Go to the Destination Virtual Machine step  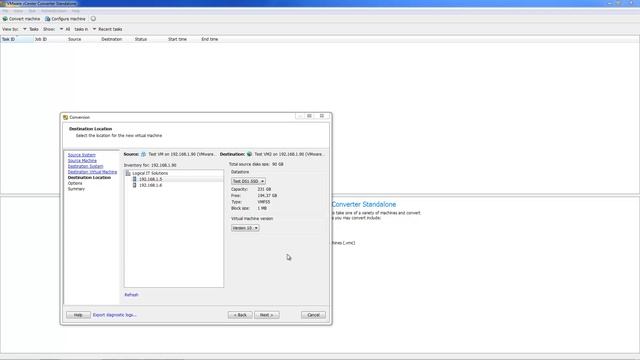(x=92, y=172)
